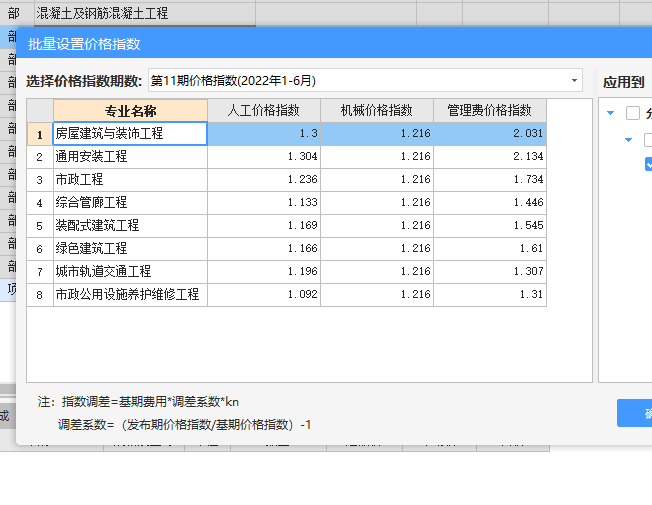Screen dimensions: 652x505
Task: Select row number 1 header
Action: (40, 134)
